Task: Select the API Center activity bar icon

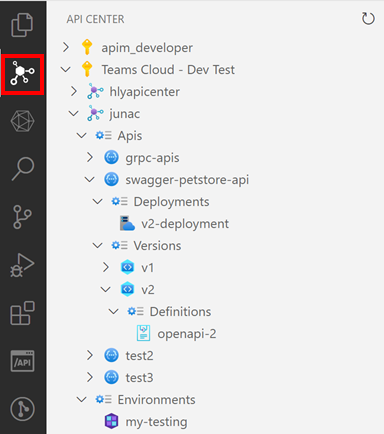Action: coord(22,72)
